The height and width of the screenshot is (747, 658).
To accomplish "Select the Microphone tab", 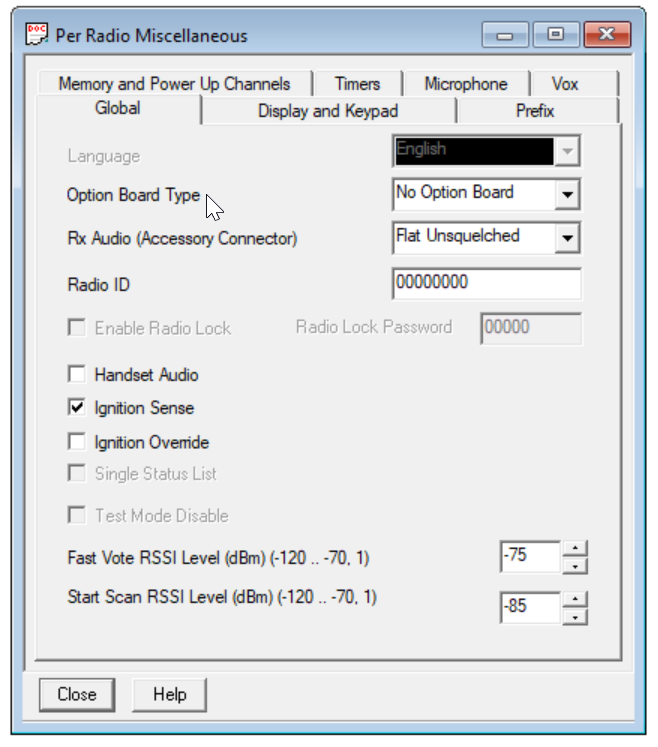I will (465, 84).
